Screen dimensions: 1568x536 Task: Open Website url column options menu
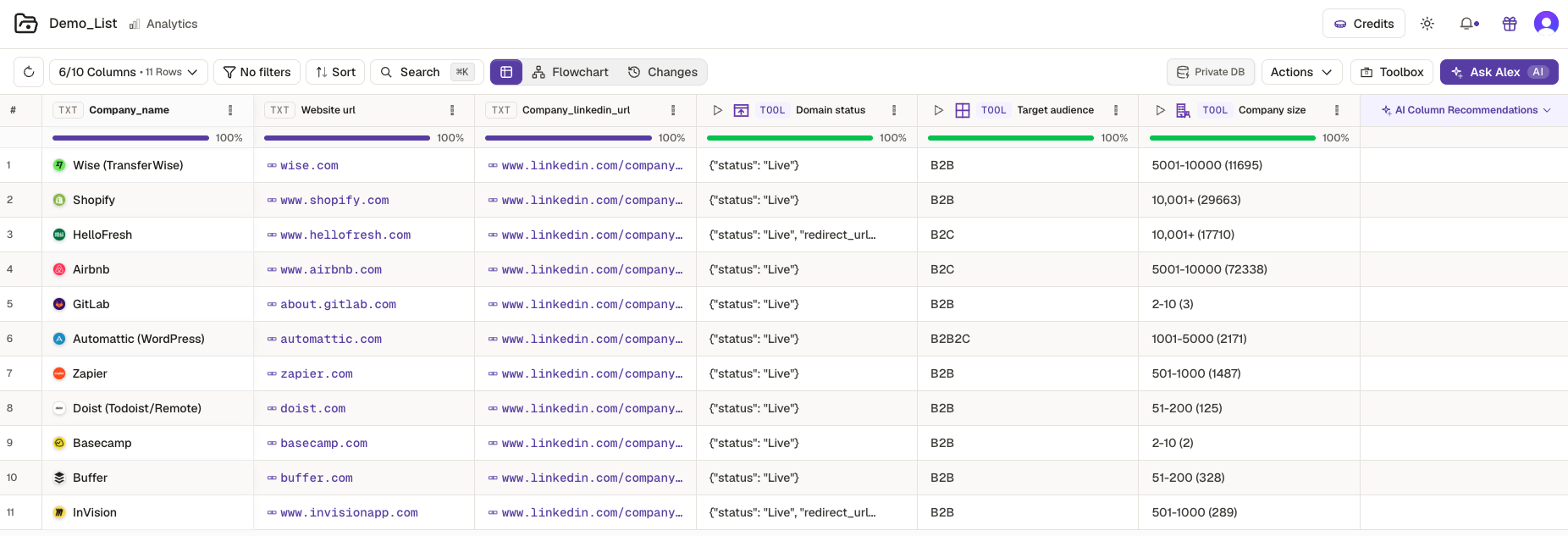pyautogui.click(x=452, y=110)
